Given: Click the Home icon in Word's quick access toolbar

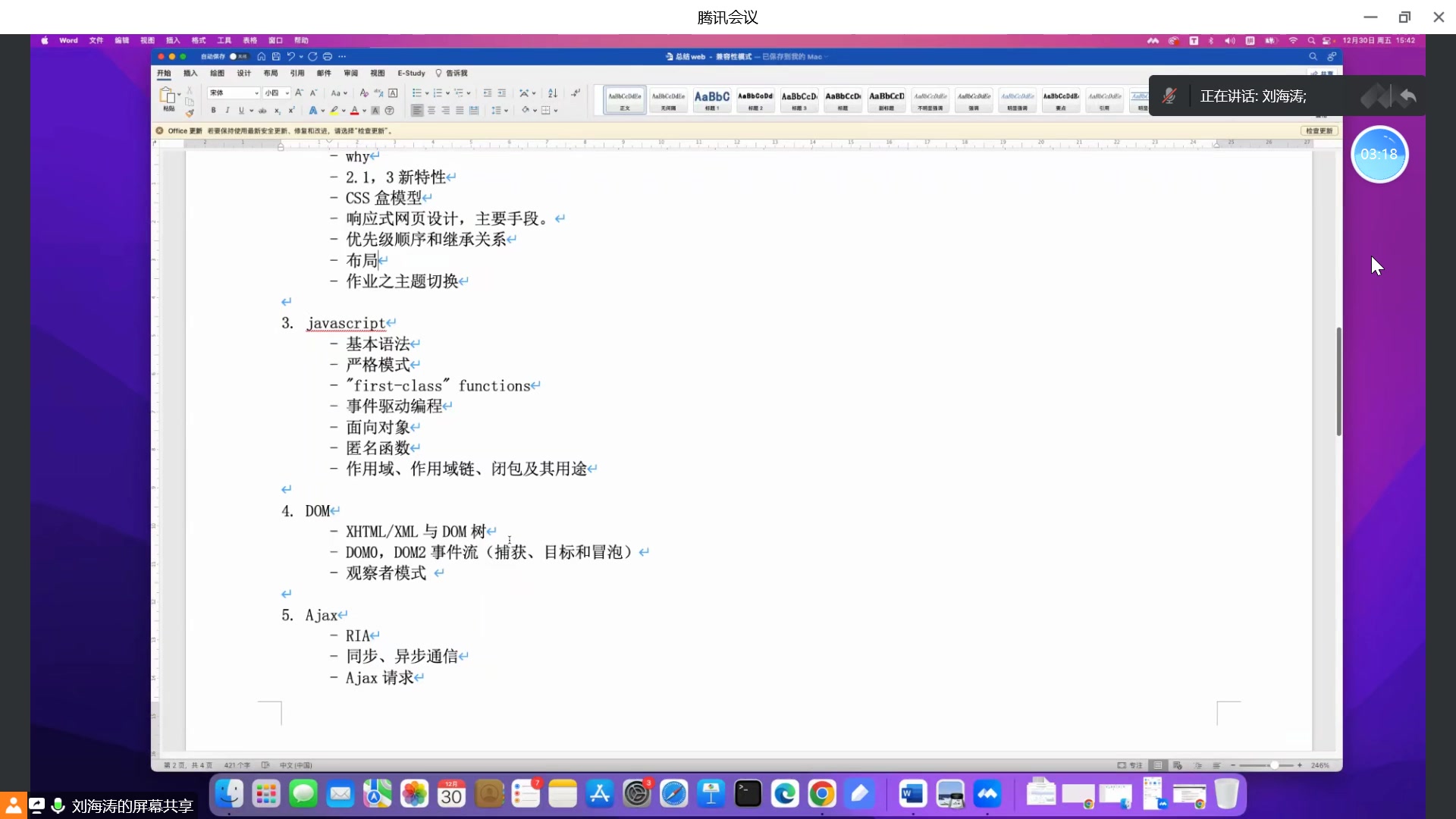Looking at the screenshot, I should 262,57.
